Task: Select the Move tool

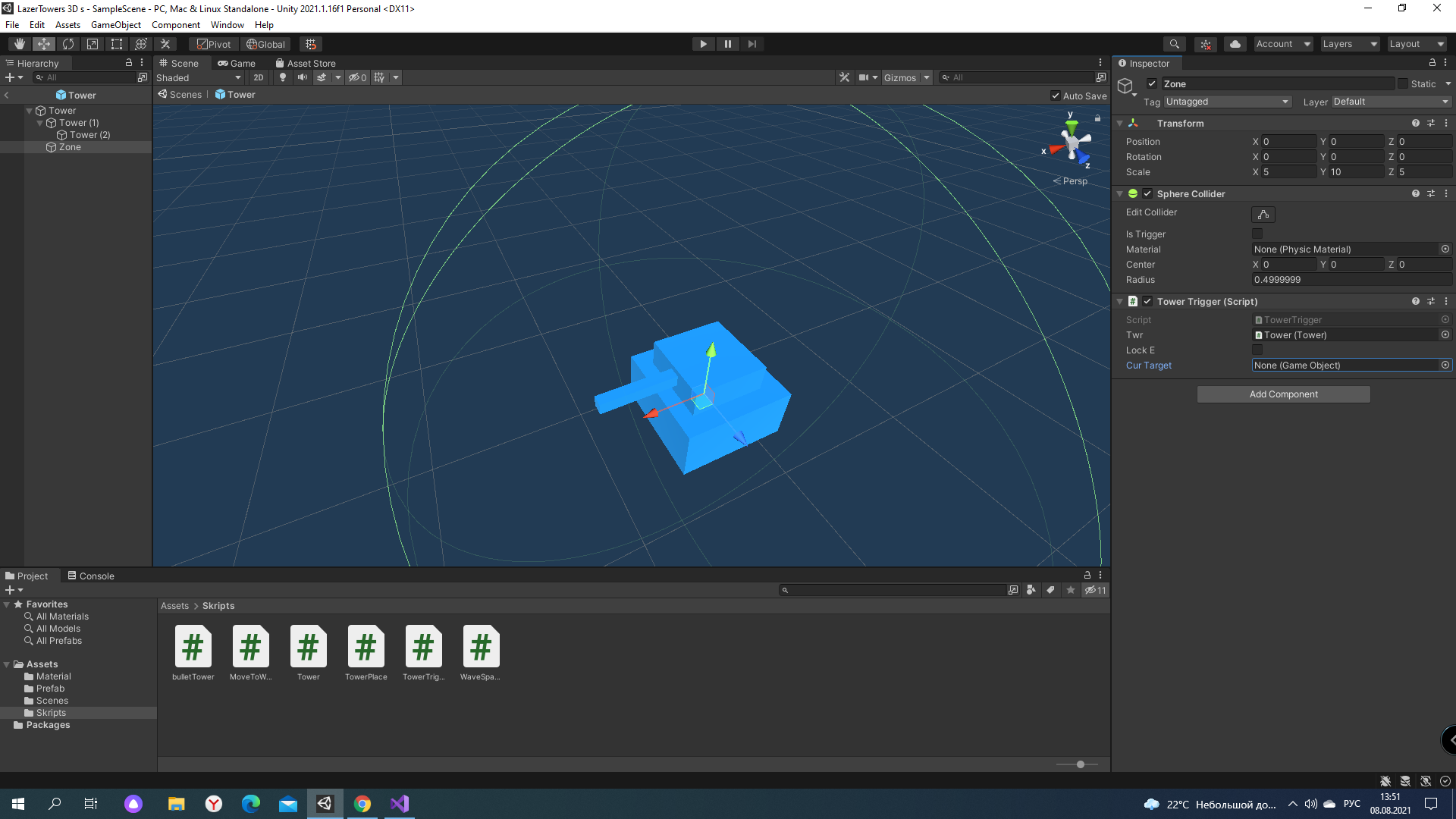Action: click(x=44, y=44)
